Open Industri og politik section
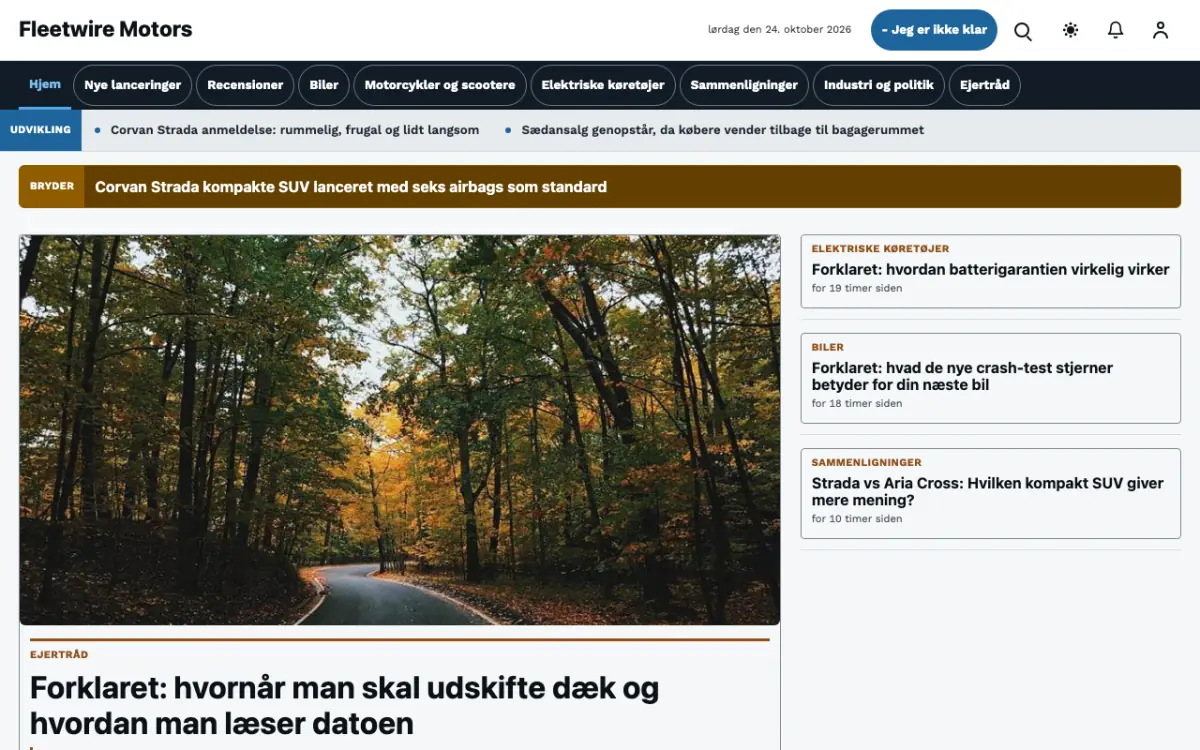Viewport: 1200px width, 750px height. (879, 85)
